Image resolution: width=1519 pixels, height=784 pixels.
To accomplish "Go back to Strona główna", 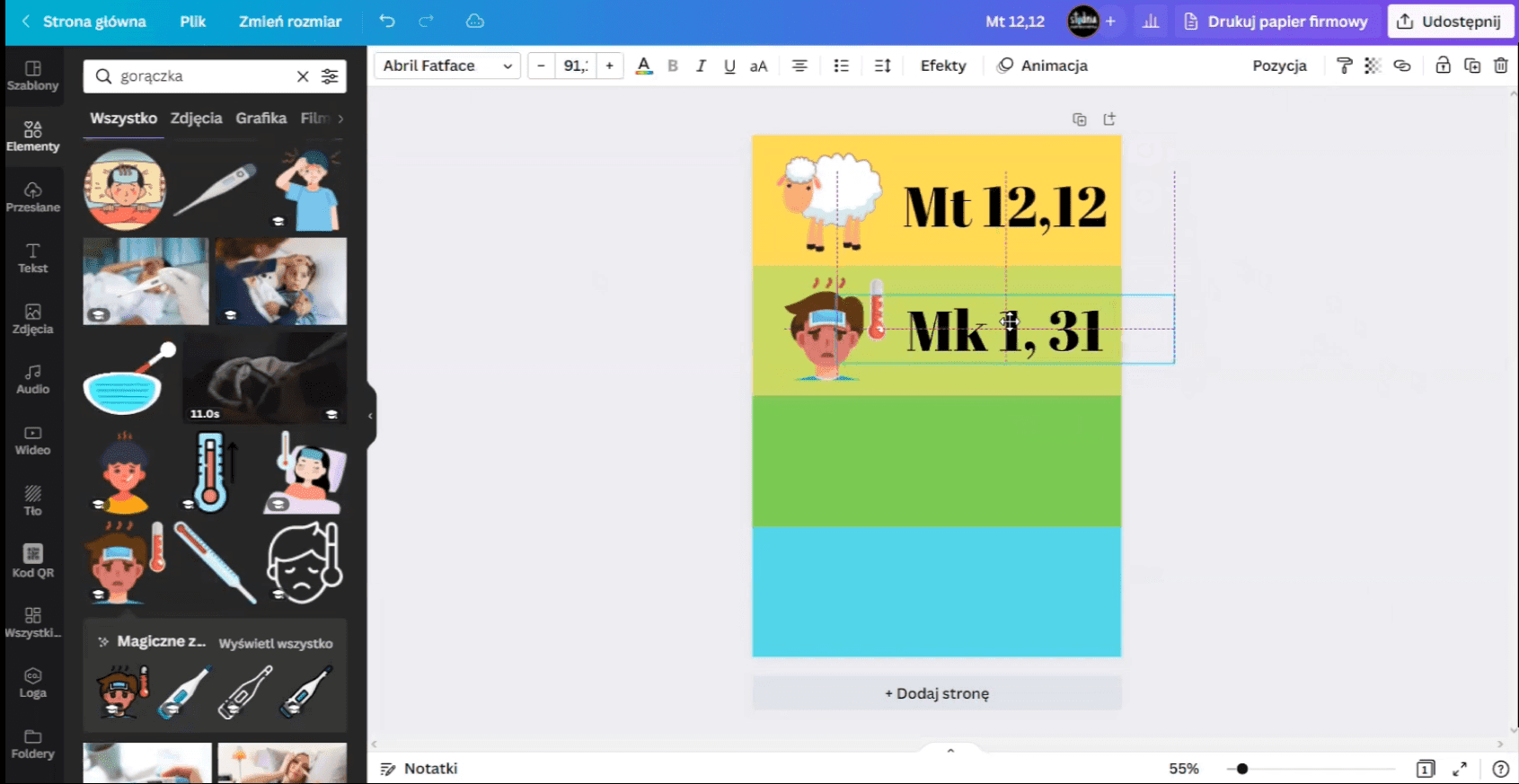I will (x=84, y=22).
